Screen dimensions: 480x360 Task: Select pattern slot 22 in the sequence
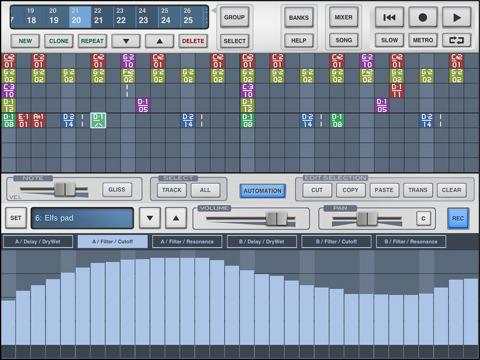coord(121,17)
